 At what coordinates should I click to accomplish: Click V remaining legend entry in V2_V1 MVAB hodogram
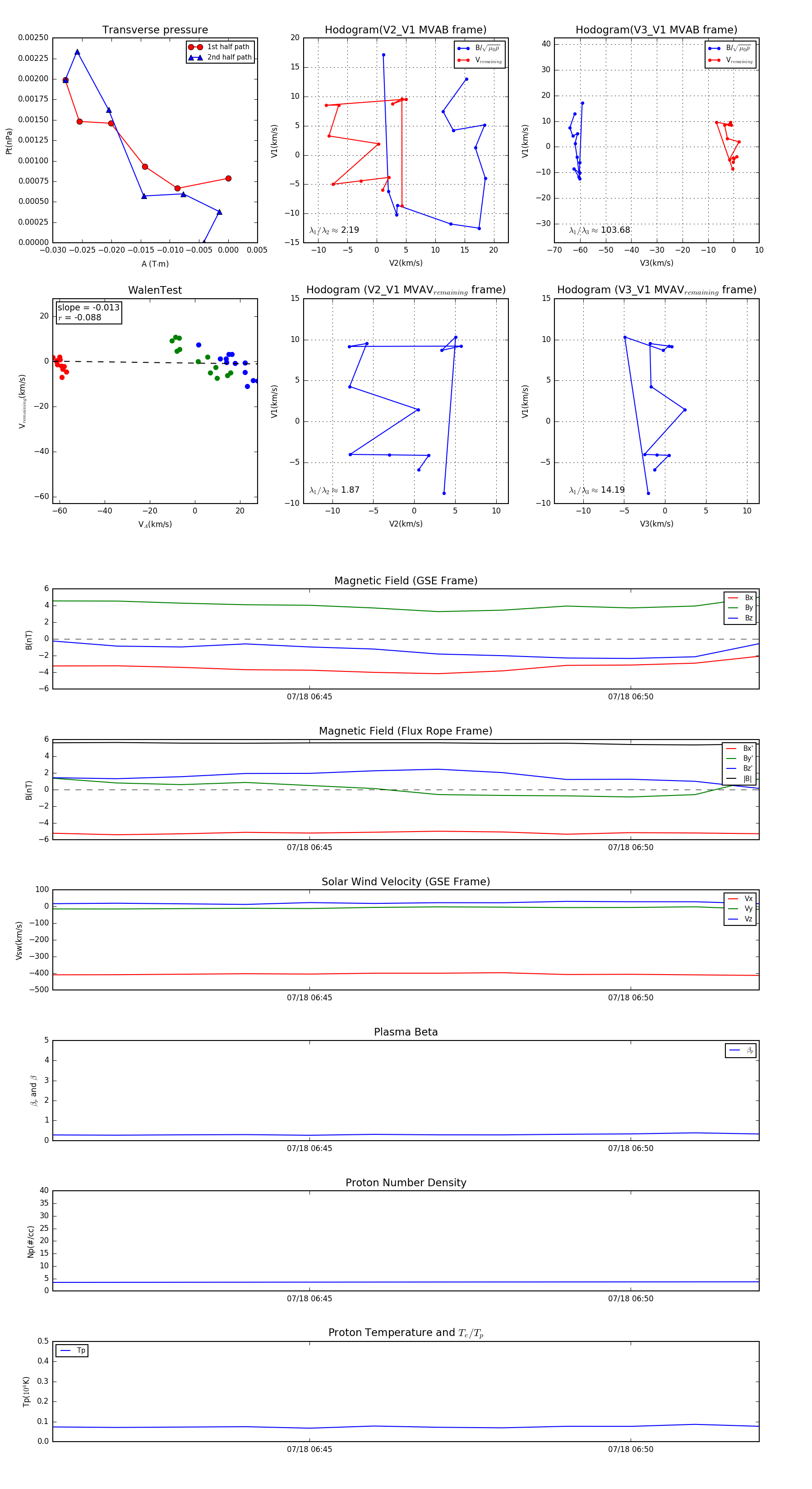[480, 60]
